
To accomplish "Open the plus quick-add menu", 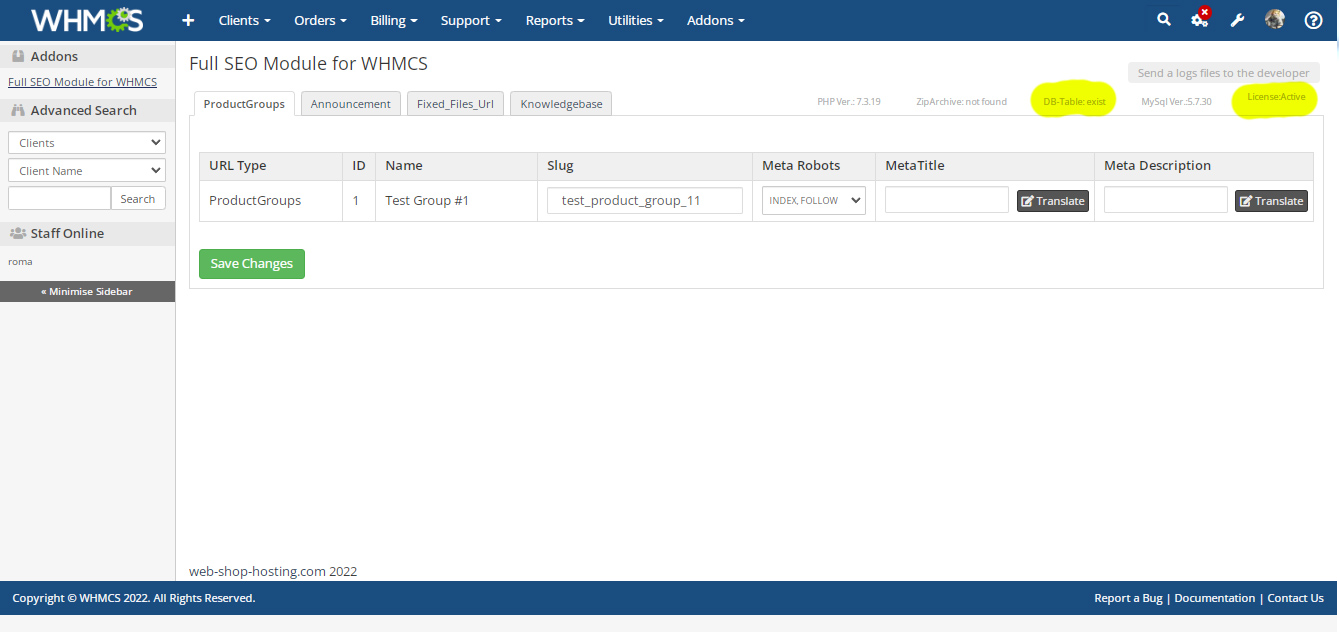I will (188, 20).
